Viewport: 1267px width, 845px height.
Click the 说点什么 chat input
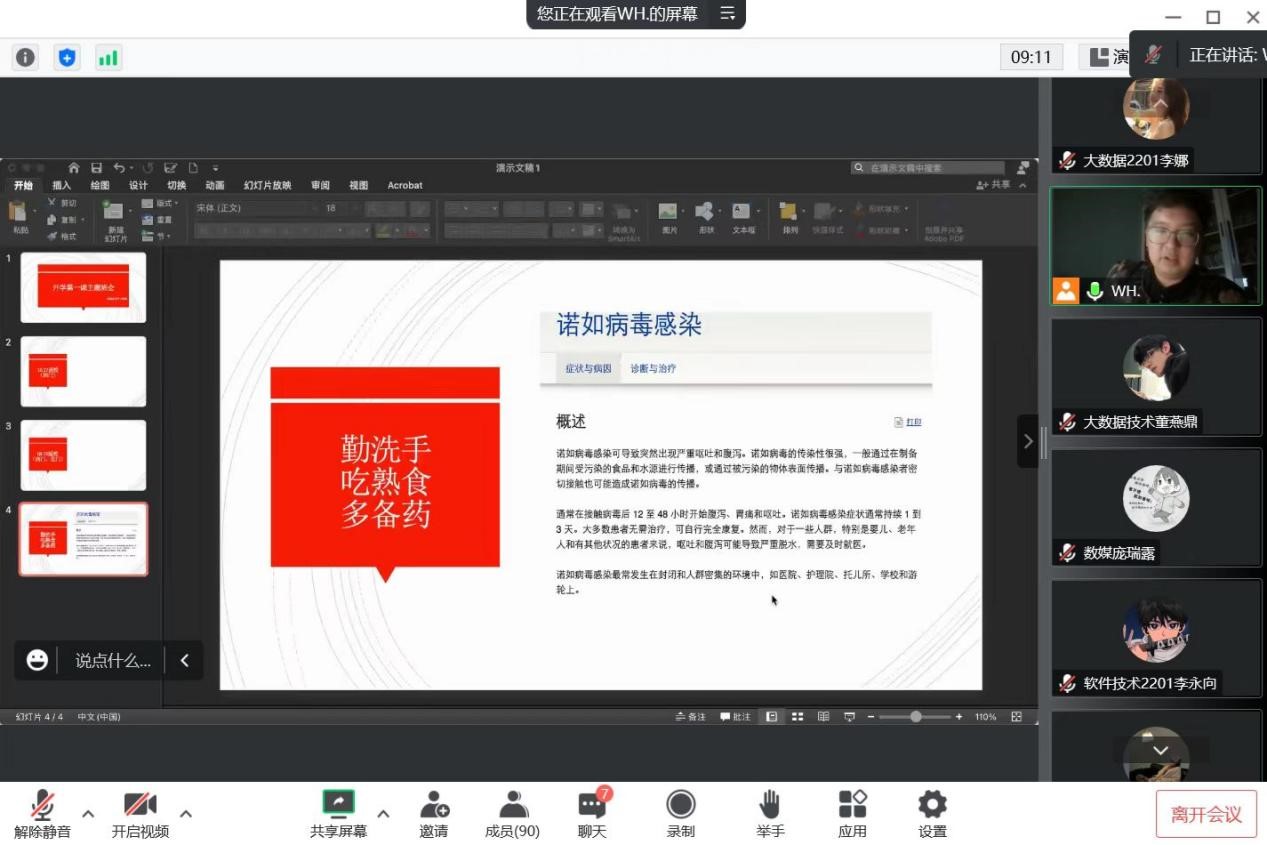[x=113, y=660]
